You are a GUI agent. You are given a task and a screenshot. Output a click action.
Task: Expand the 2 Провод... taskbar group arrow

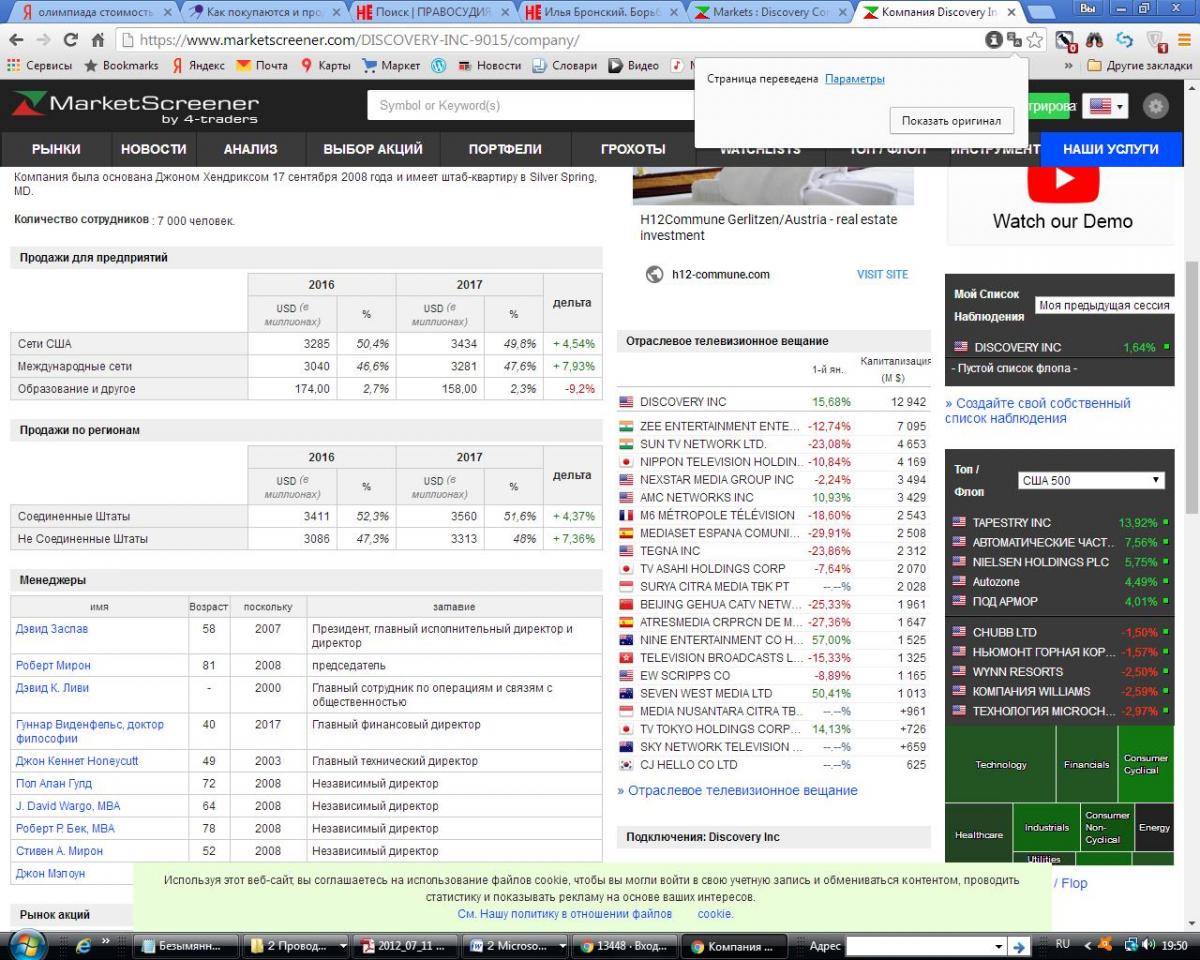coord(343,946)
